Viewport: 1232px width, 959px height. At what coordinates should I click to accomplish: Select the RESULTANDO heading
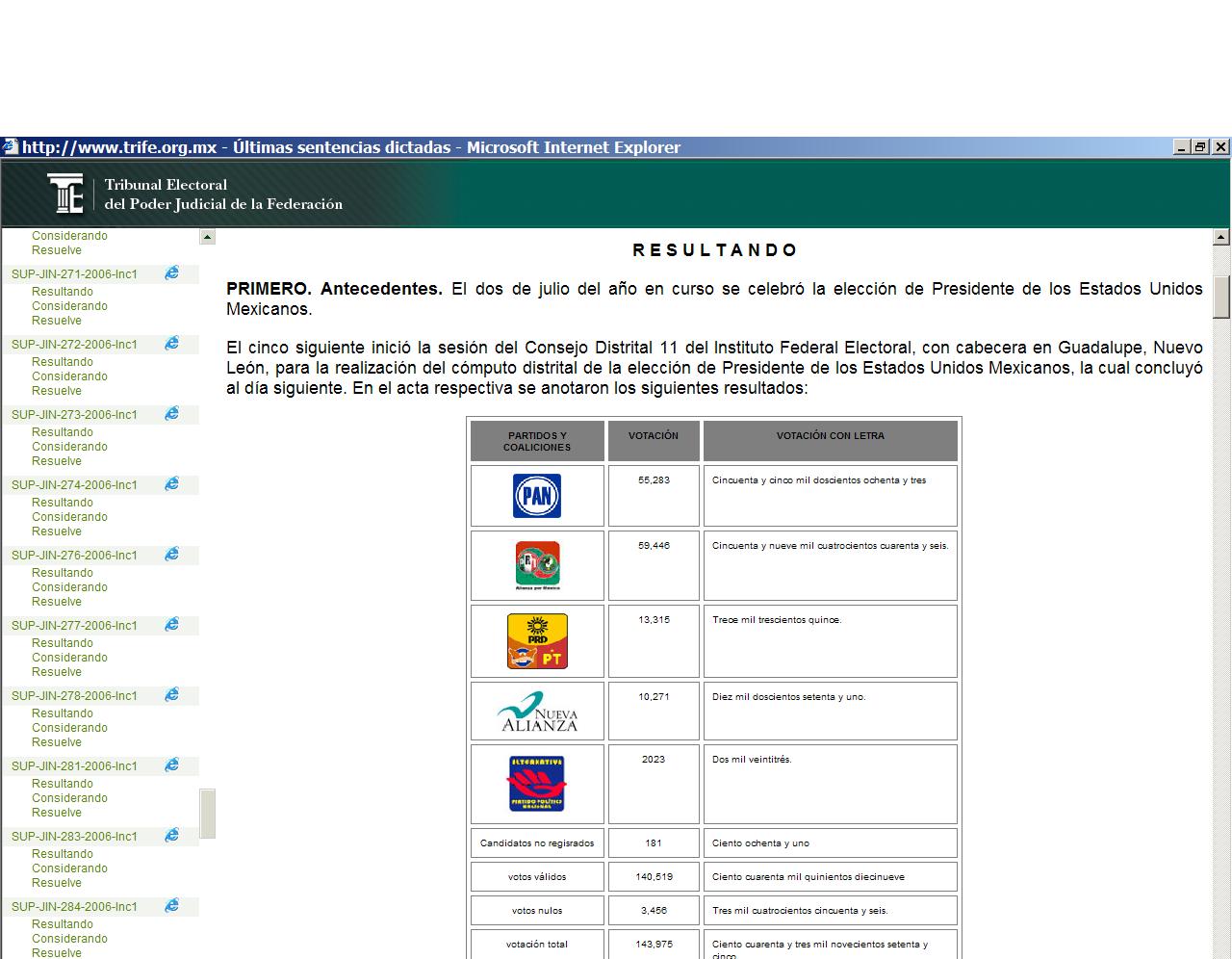pyautogui.click(x=715, y=250)
